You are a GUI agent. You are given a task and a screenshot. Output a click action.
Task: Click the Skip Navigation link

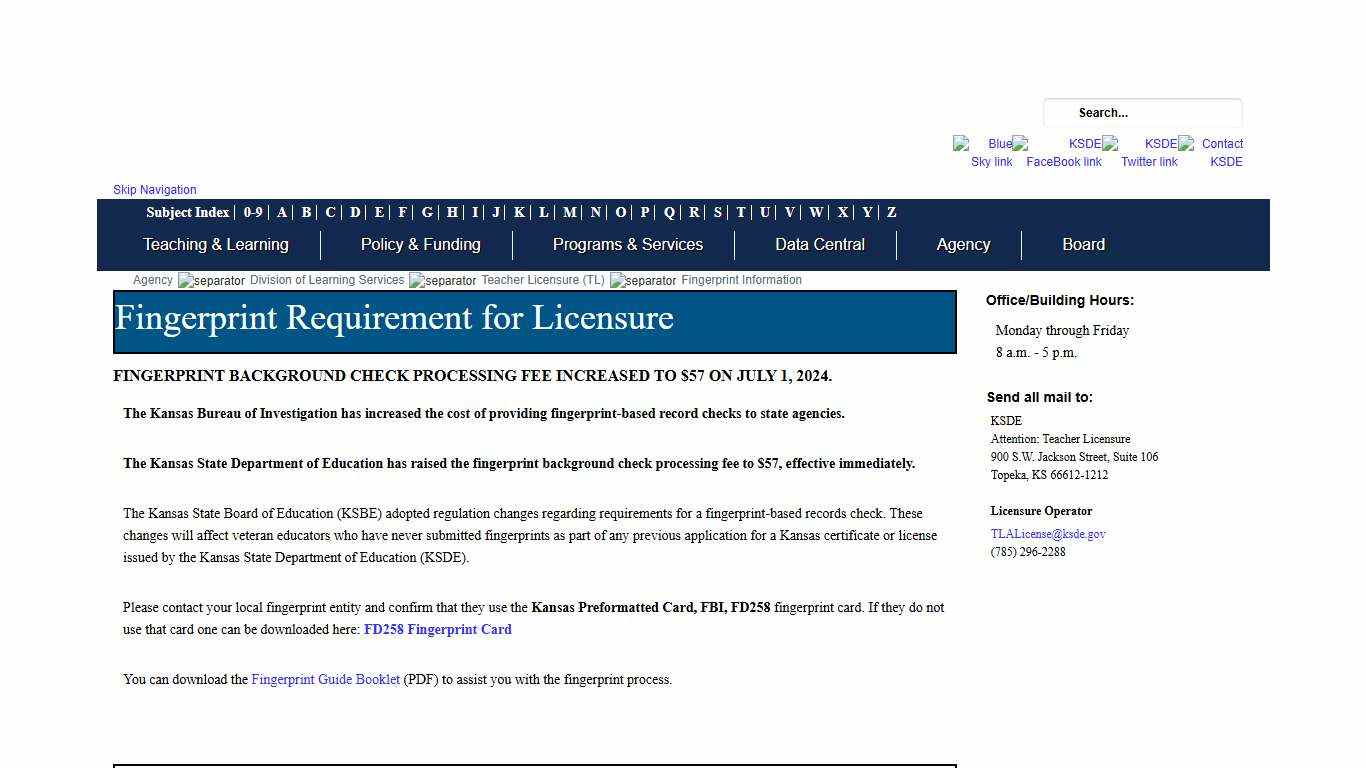click(x=155, y=190)
